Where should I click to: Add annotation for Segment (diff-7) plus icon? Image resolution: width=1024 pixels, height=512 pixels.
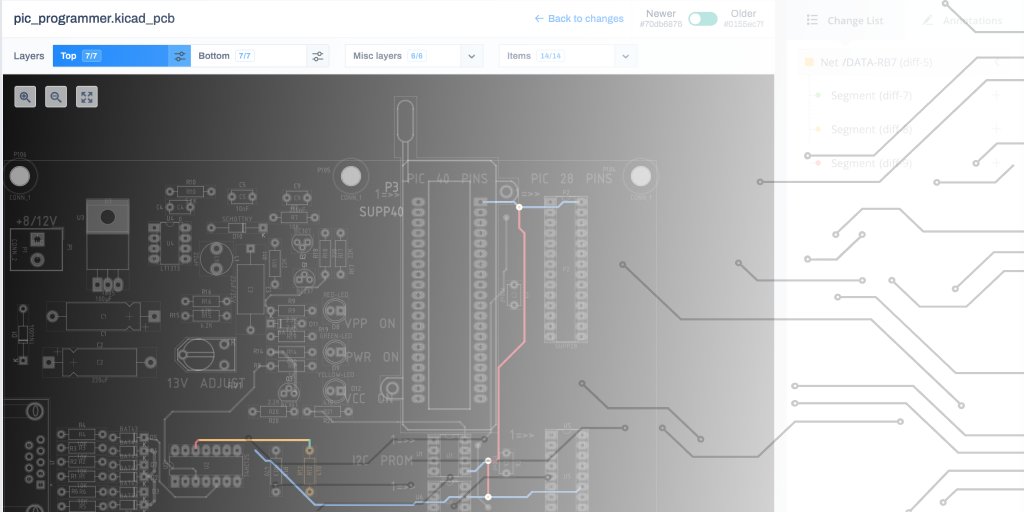click(x=997, y=95)
